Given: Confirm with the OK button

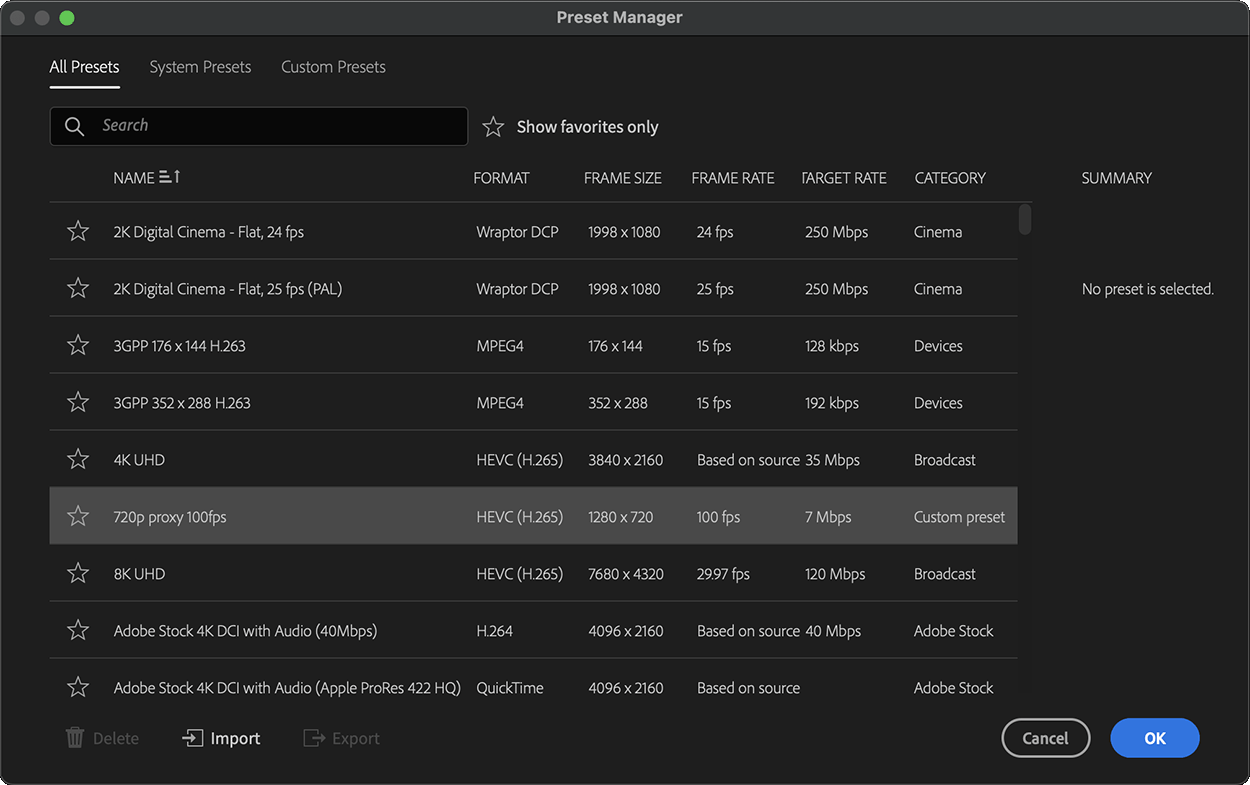Looking at the screenshot, I should click(x=1155, y=738).
